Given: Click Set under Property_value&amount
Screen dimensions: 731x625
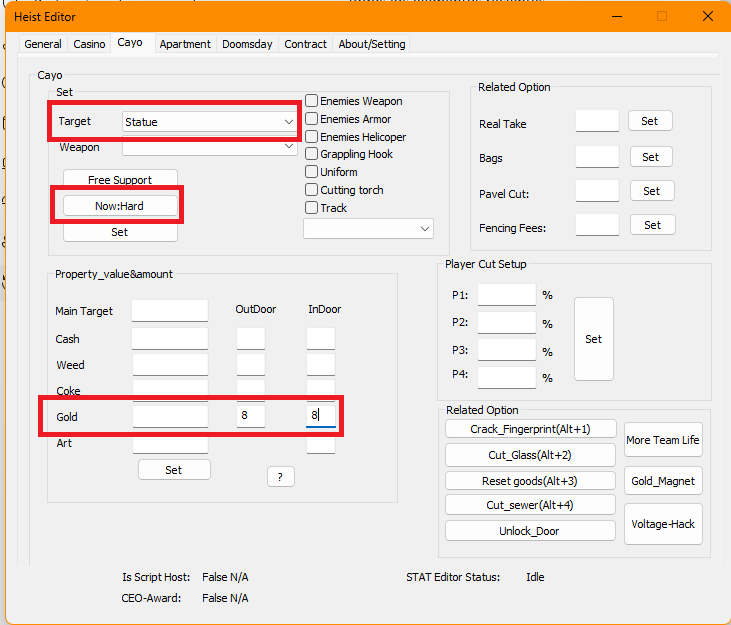Looking at the screenshot, I should (x=174, y=470).
